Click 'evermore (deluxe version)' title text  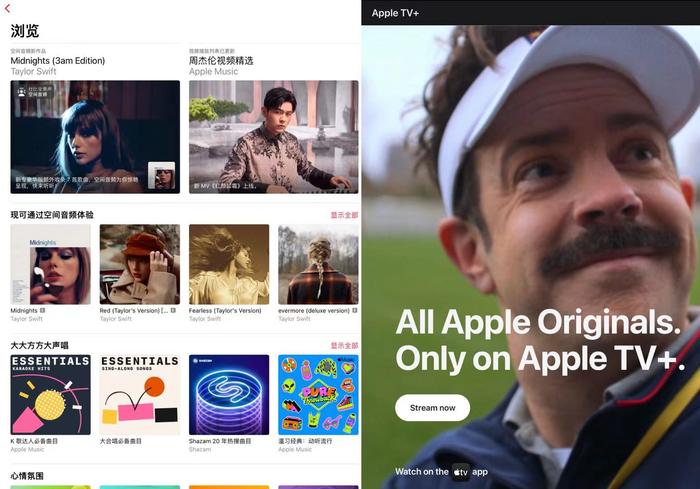(314, 310)
